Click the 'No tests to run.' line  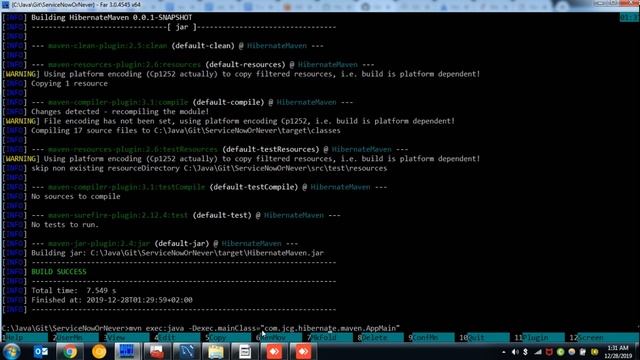pos(65,224)
